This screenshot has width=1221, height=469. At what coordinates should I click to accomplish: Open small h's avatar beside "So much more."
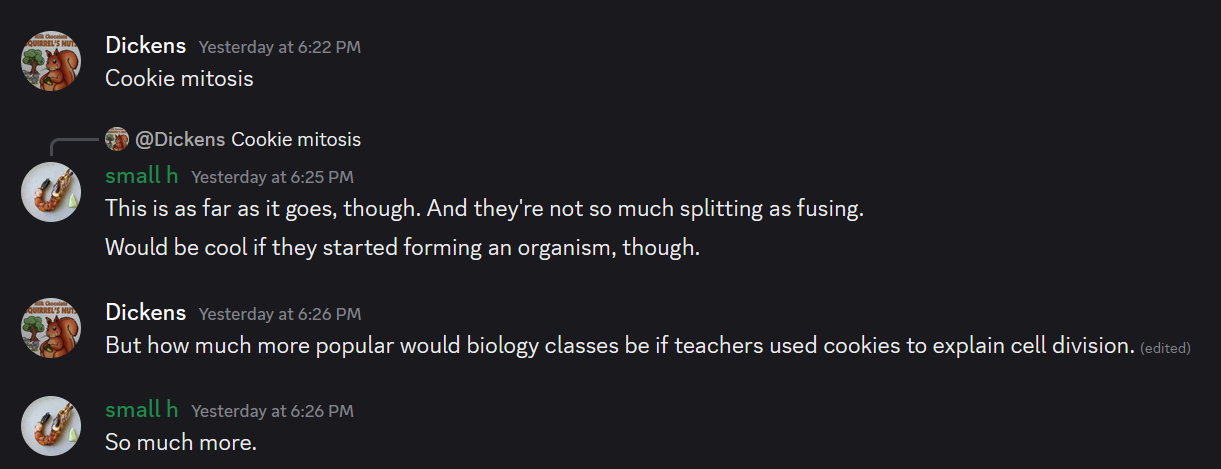[x=51, y=425]
